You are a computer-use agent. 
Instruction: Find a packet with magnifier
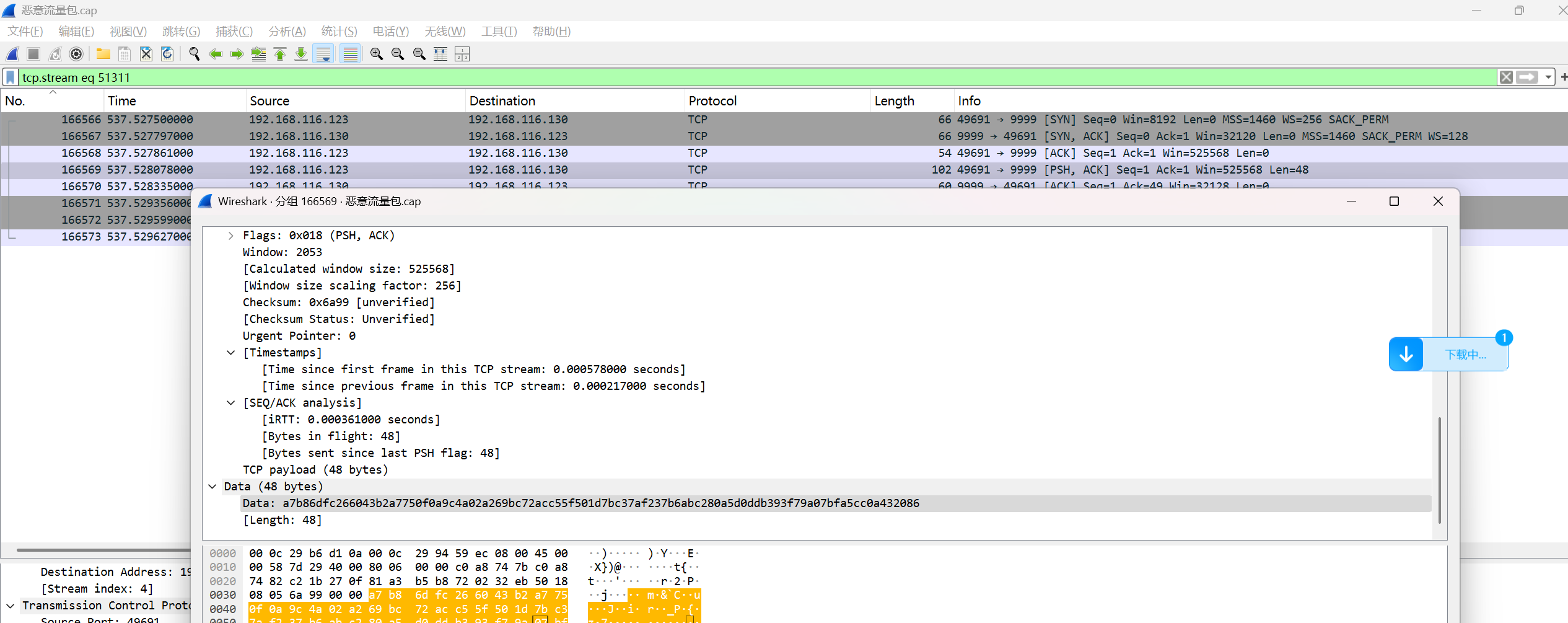[194, 54]
